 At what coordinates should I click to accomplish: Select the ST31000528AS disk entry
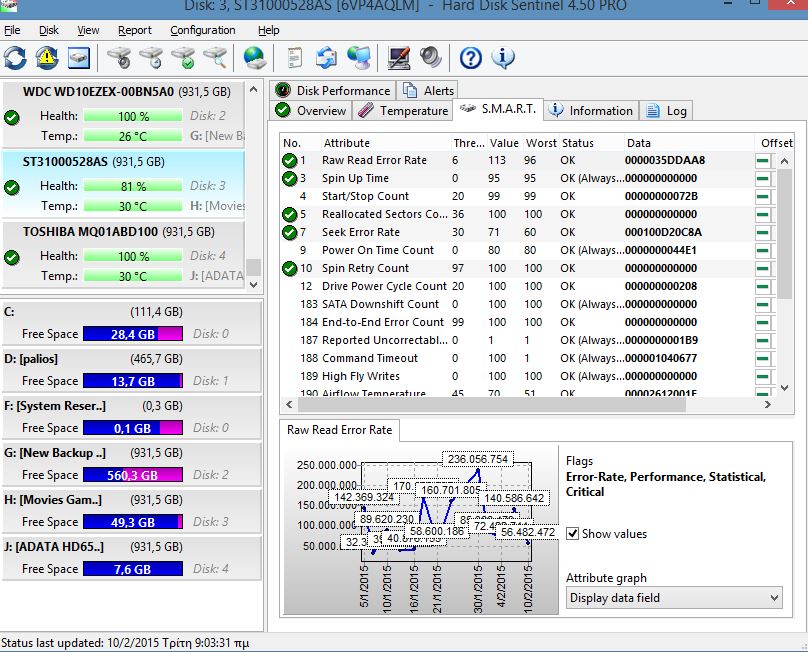[124, 184]
